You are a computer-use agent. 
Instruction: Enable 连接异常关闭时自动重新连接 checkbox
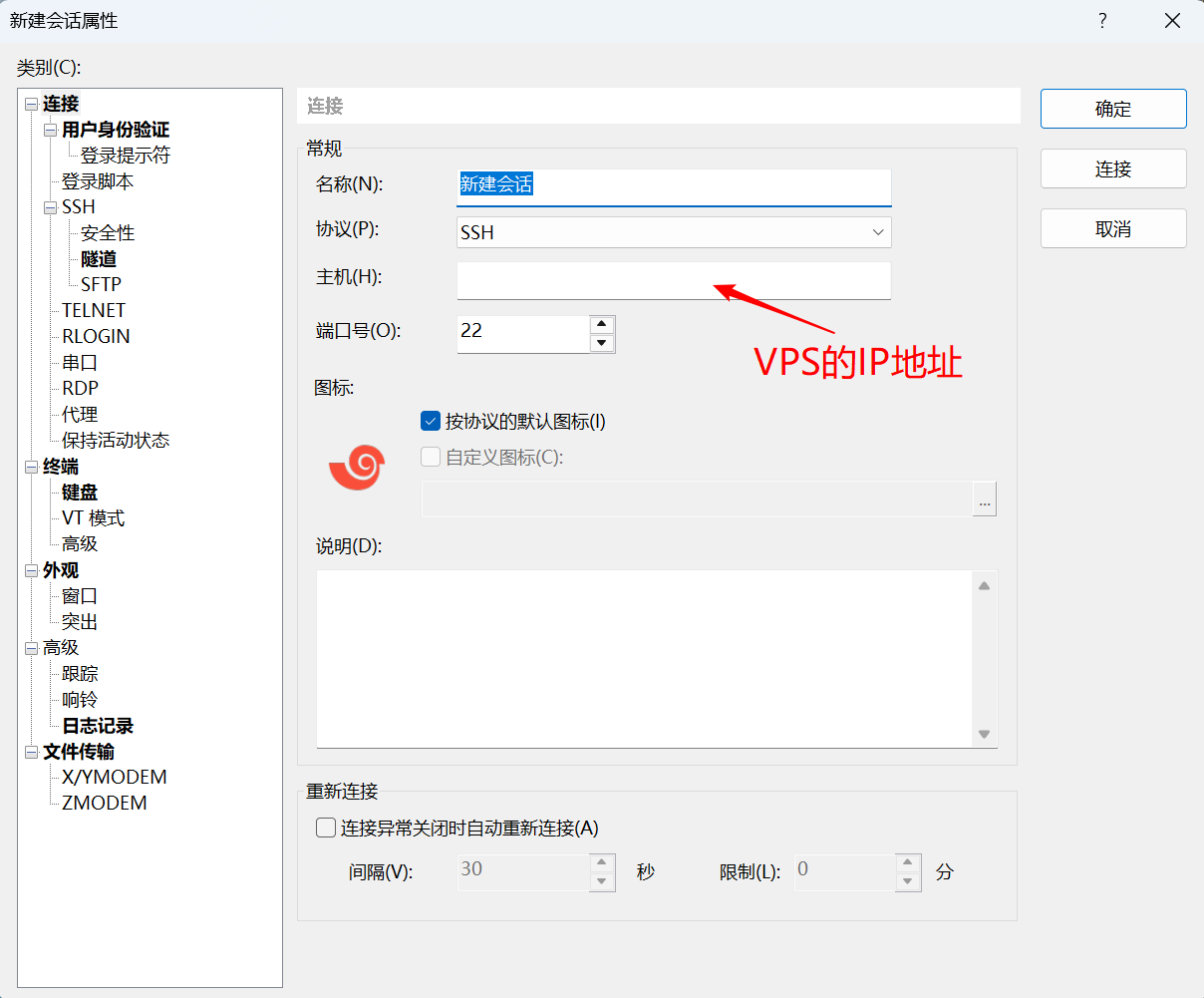(326, 828)
